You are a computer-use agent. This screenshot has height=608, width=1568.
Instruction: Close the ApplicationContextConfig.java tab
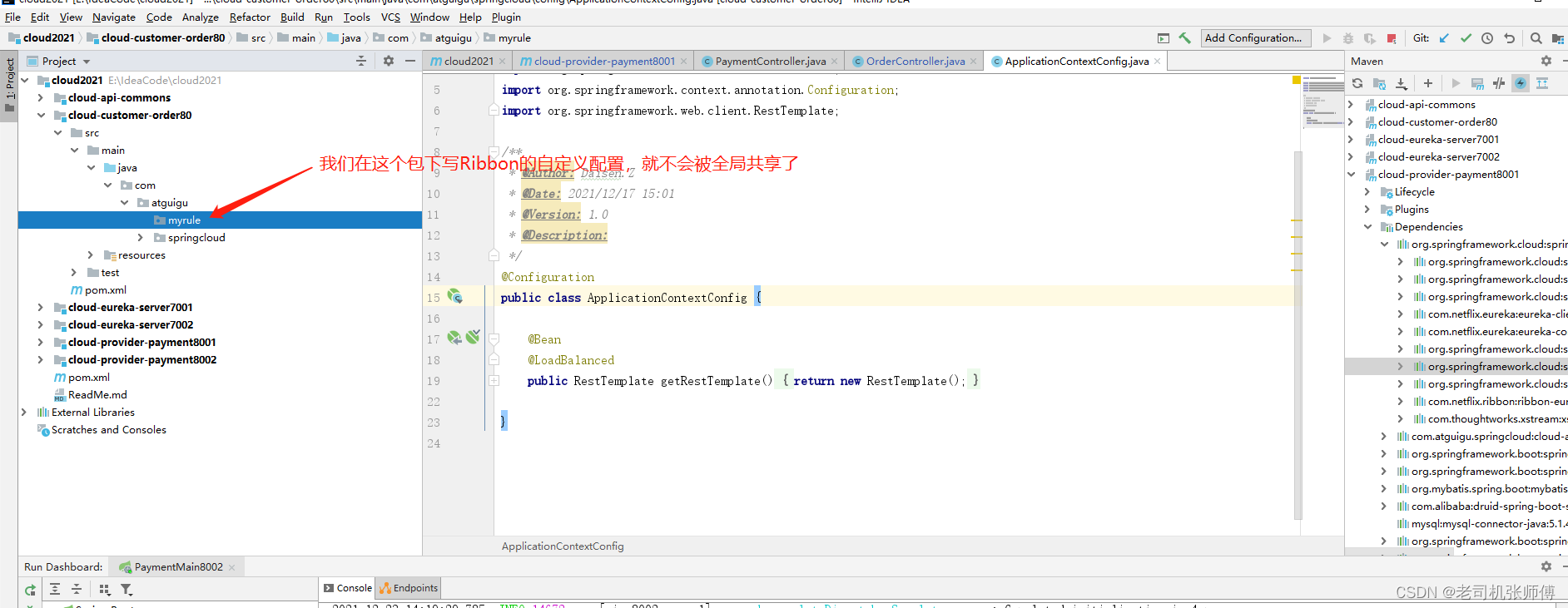1157,61
